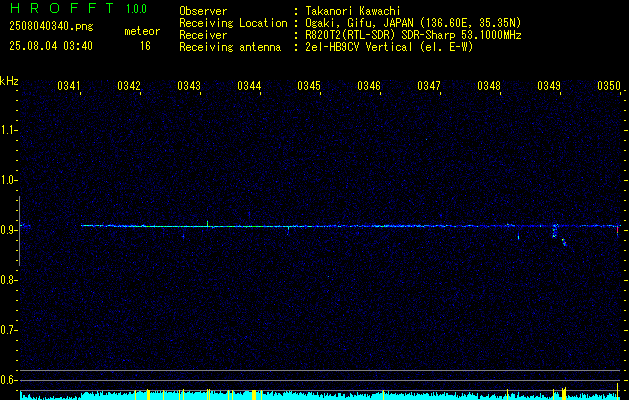The width and height of the screenshot is (629, 400).
Task: Click the 'Receiver' label
Action: [x=203, y=35]
